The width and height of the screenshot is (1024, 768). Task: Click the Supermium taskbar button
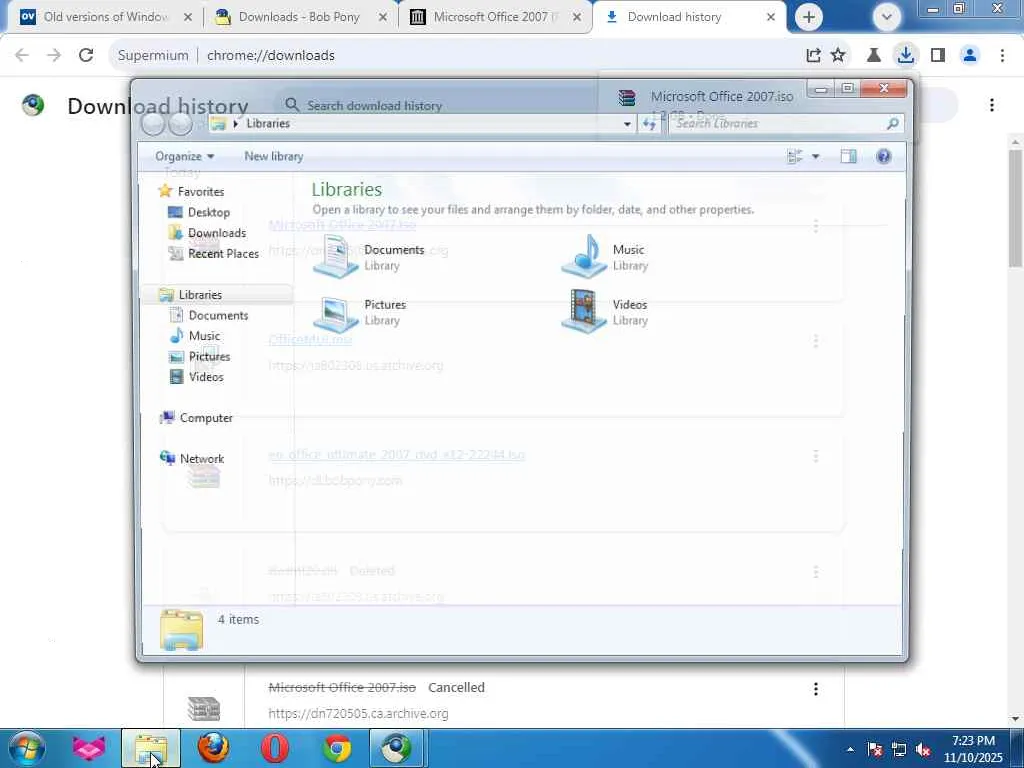point(398,748)
